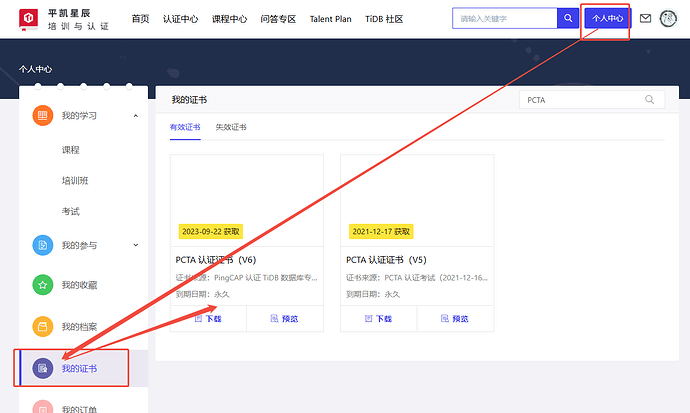
Task: Open 课程中心 in top navigation
Action: (x=229, y=19)
